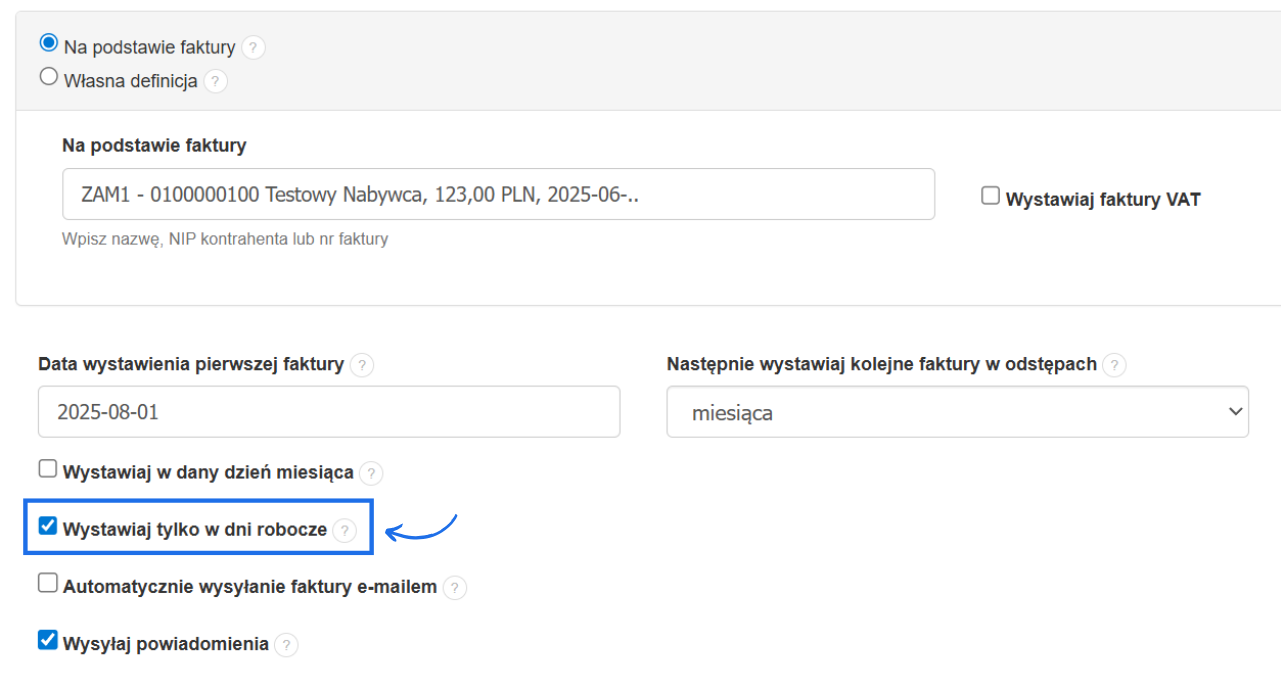Viewport: 1281px width, 678px height.
Task: Show help for 'Wystawiaj tylko w dni robocze'
Action: 344,530
